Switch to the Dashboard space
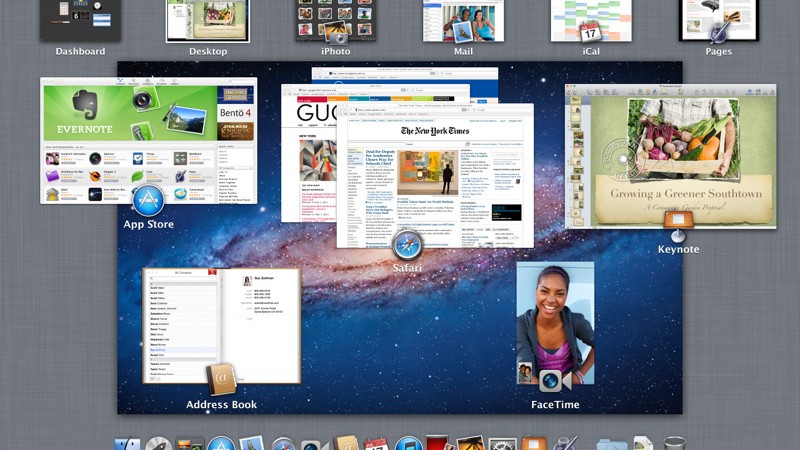This screenshot has width=800, height=450. [x=80, y=20]
